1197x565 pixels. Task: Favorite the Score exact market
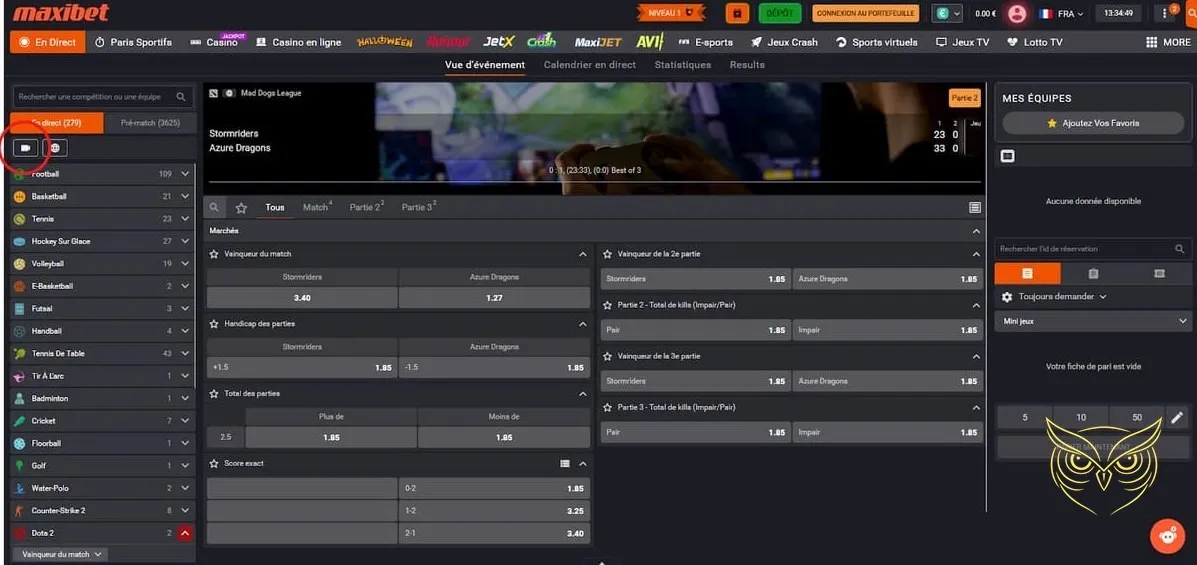click(x=215, y=463)
